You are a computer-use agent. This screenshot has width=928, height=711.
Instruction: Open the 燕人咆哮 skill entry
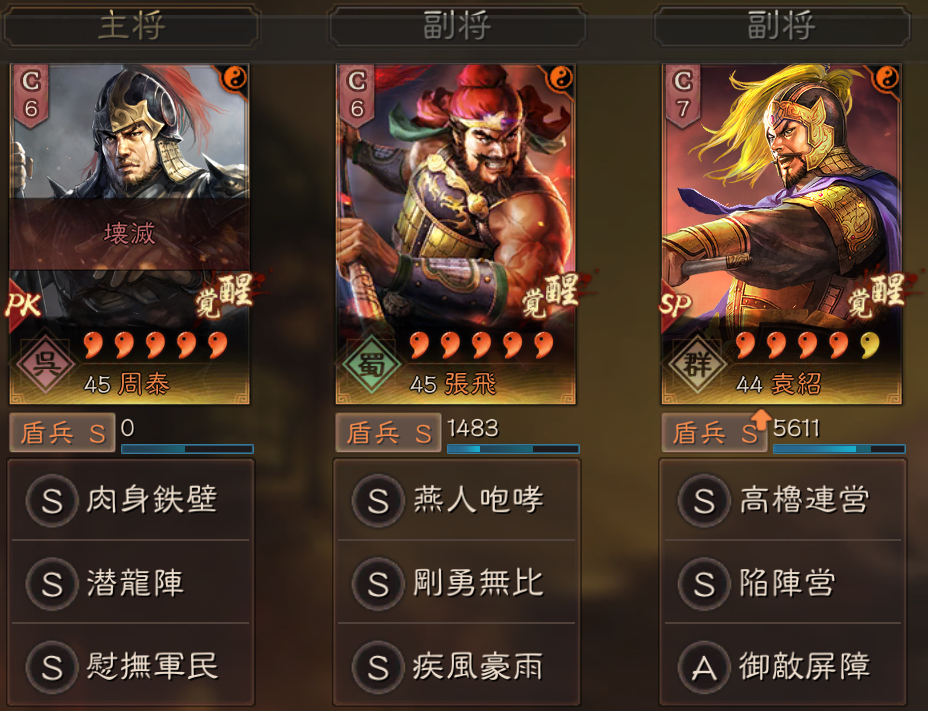456,500
